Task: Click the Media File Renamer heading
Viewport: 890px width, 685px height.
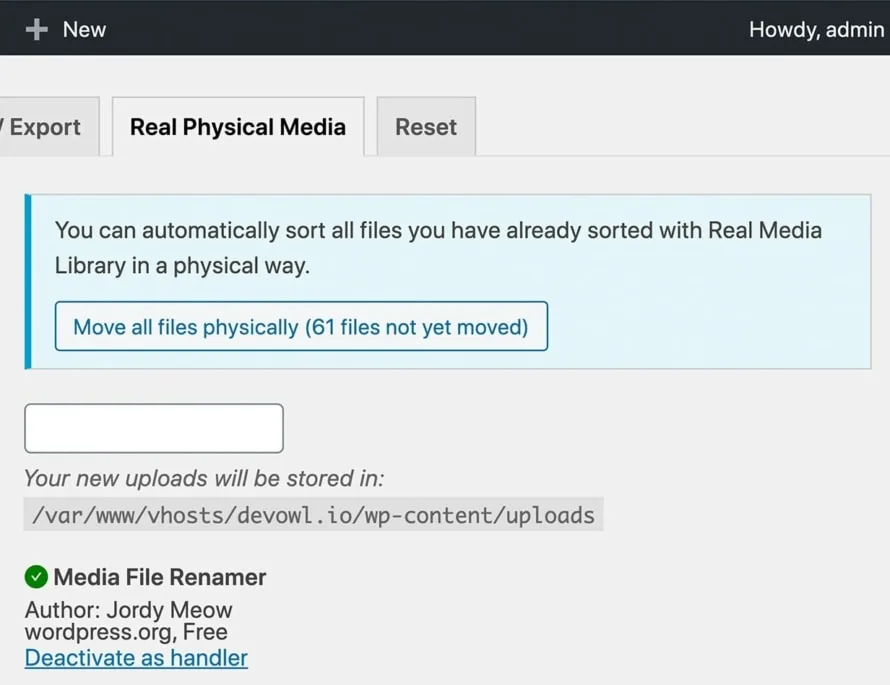Action: coord(159,577)
